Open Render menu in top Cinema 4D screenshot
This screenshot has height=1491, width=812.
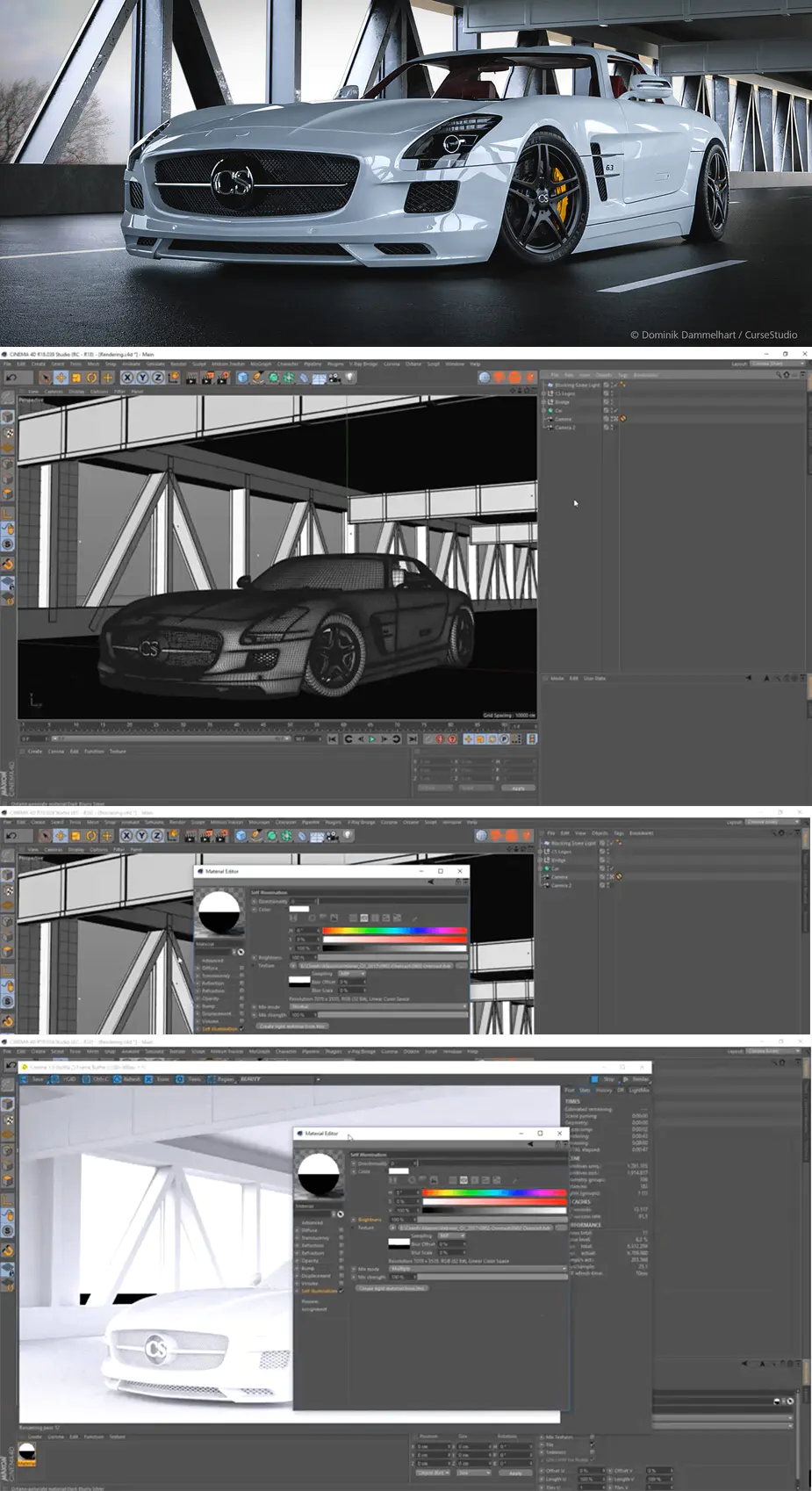(178, 364)
